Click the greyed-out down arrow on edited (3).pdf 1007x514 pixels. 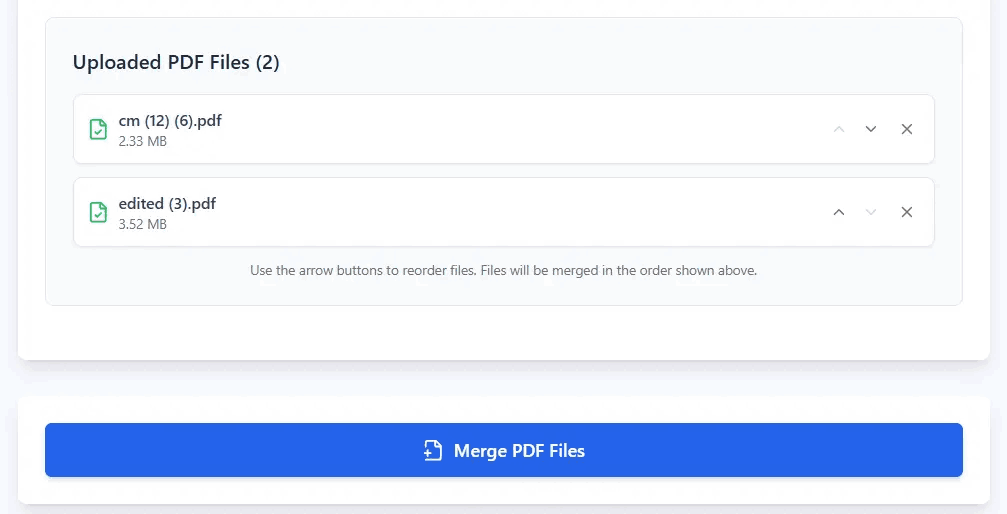[x=871, y=212]
